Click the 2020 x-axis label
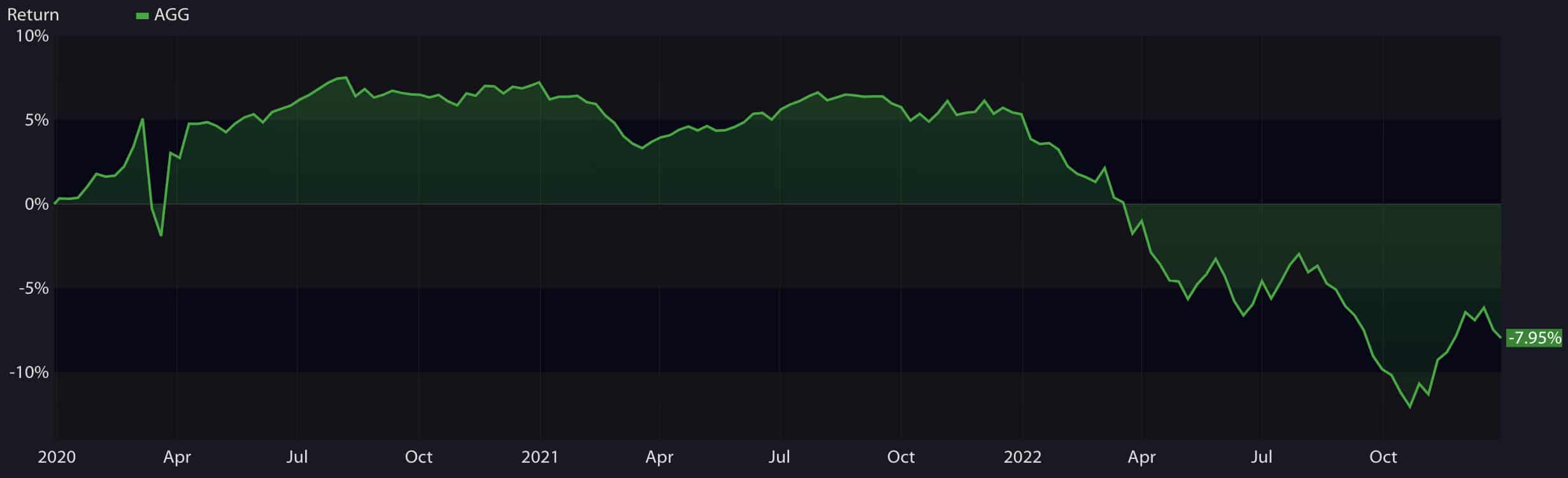Viewport: 1568px width, 478px height. (57, 457)
